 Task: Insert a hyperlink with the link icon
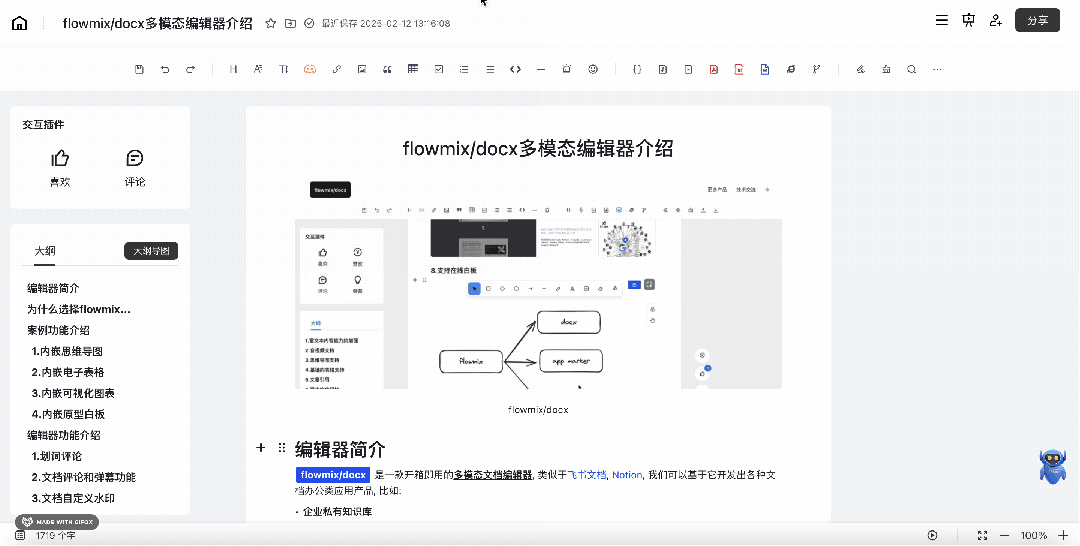click(x=337, y=70)
